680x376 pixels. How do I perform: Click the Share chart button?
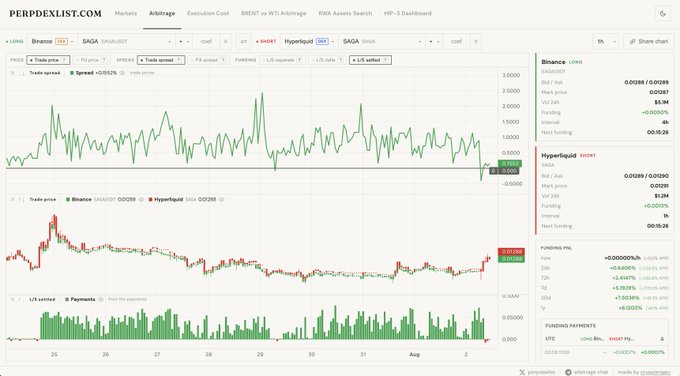[648, 41]
